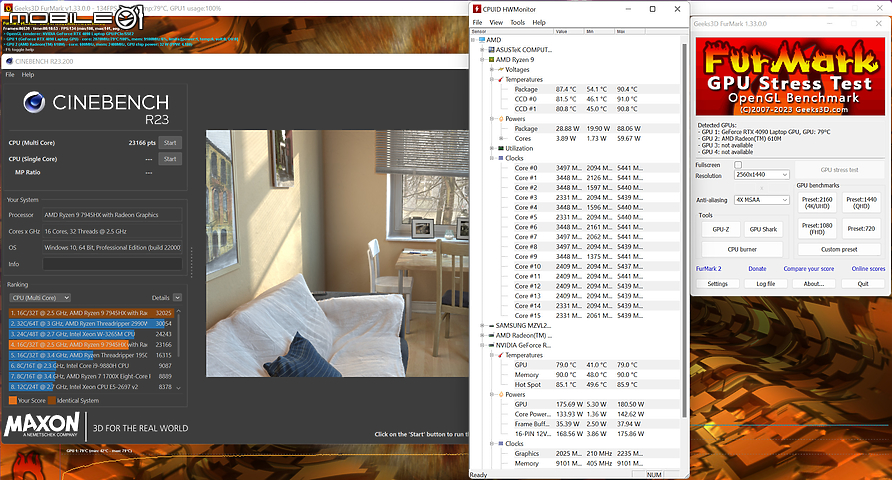Expand the ASUSTeK COMPUT... tree node
This screenshot has height=480, width=892.
(x=482, y=49)
